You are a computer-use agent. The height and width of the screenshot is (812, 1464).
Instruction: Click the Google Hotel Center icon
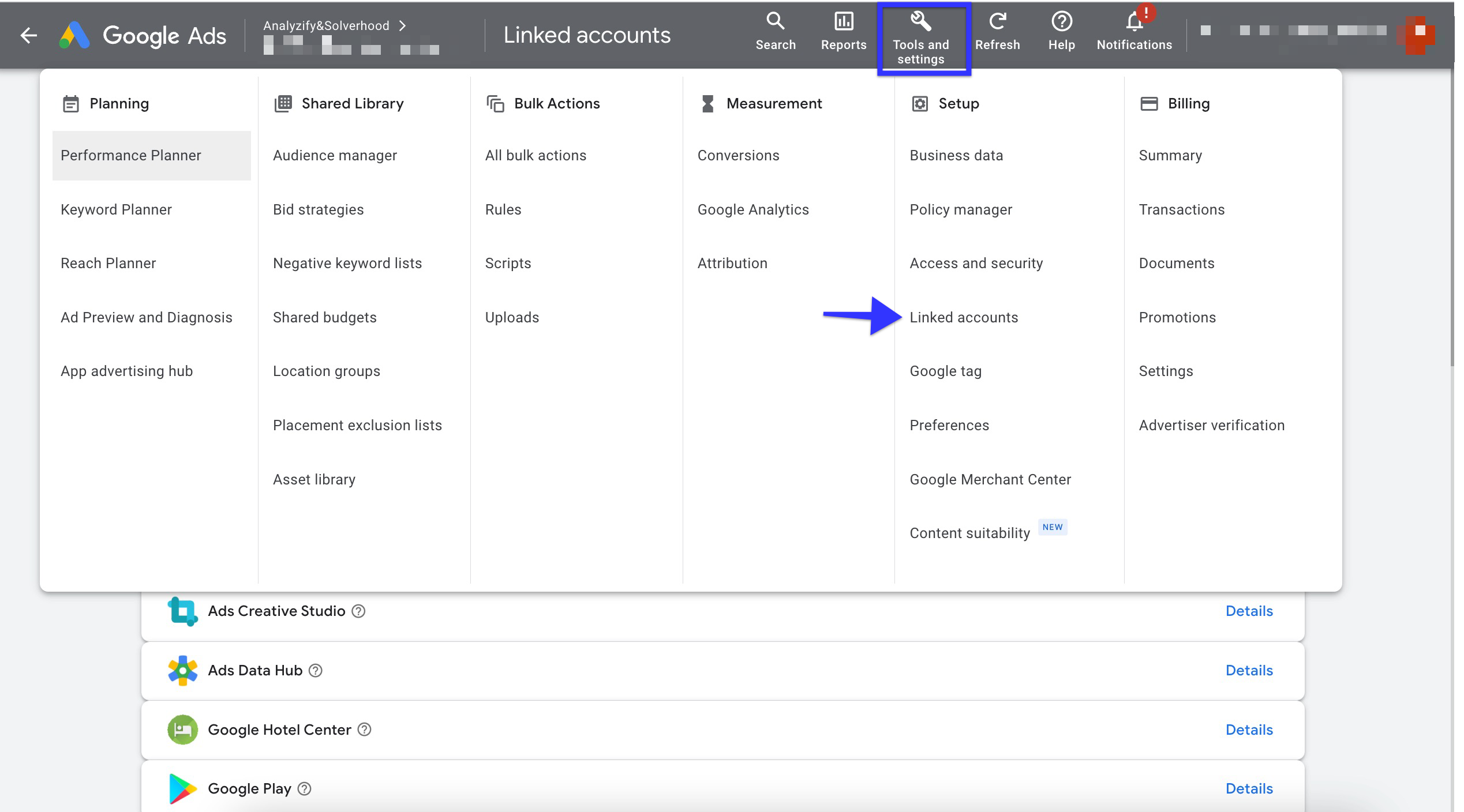coord(182,730)
